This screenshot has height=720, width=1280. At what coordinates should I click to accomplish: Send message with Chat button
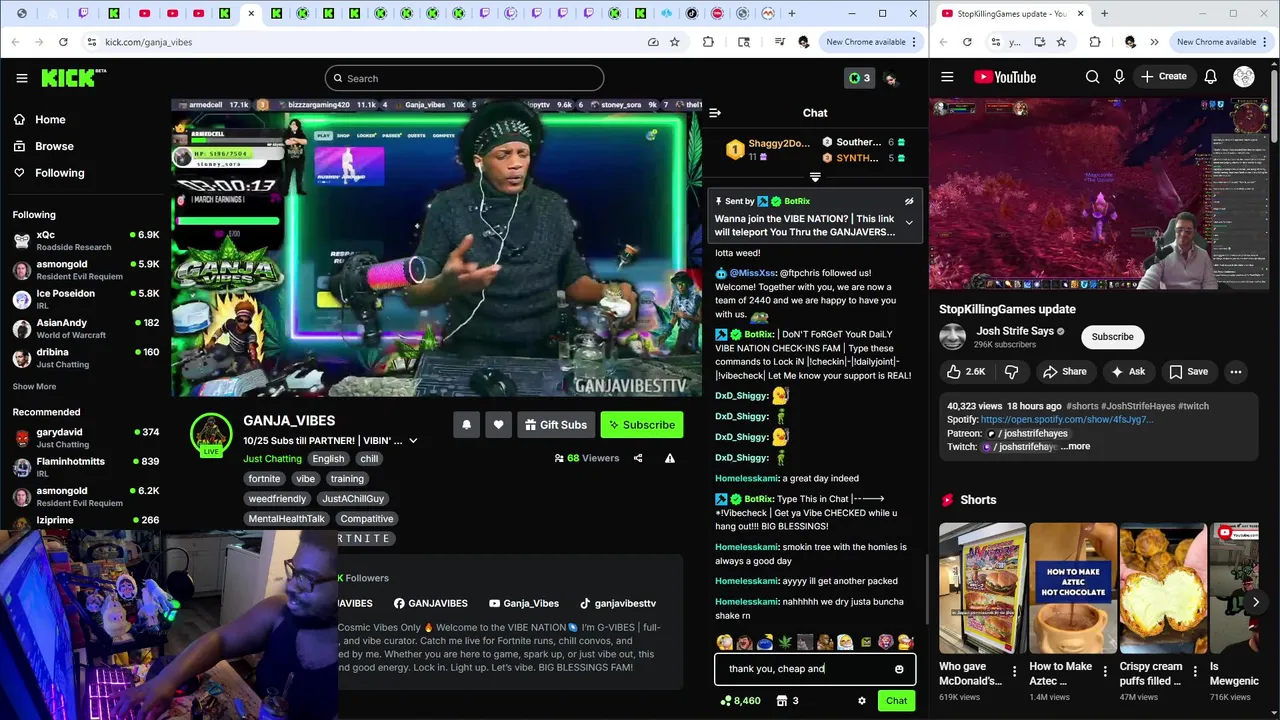pyautogui.click(x=896, y=701)
